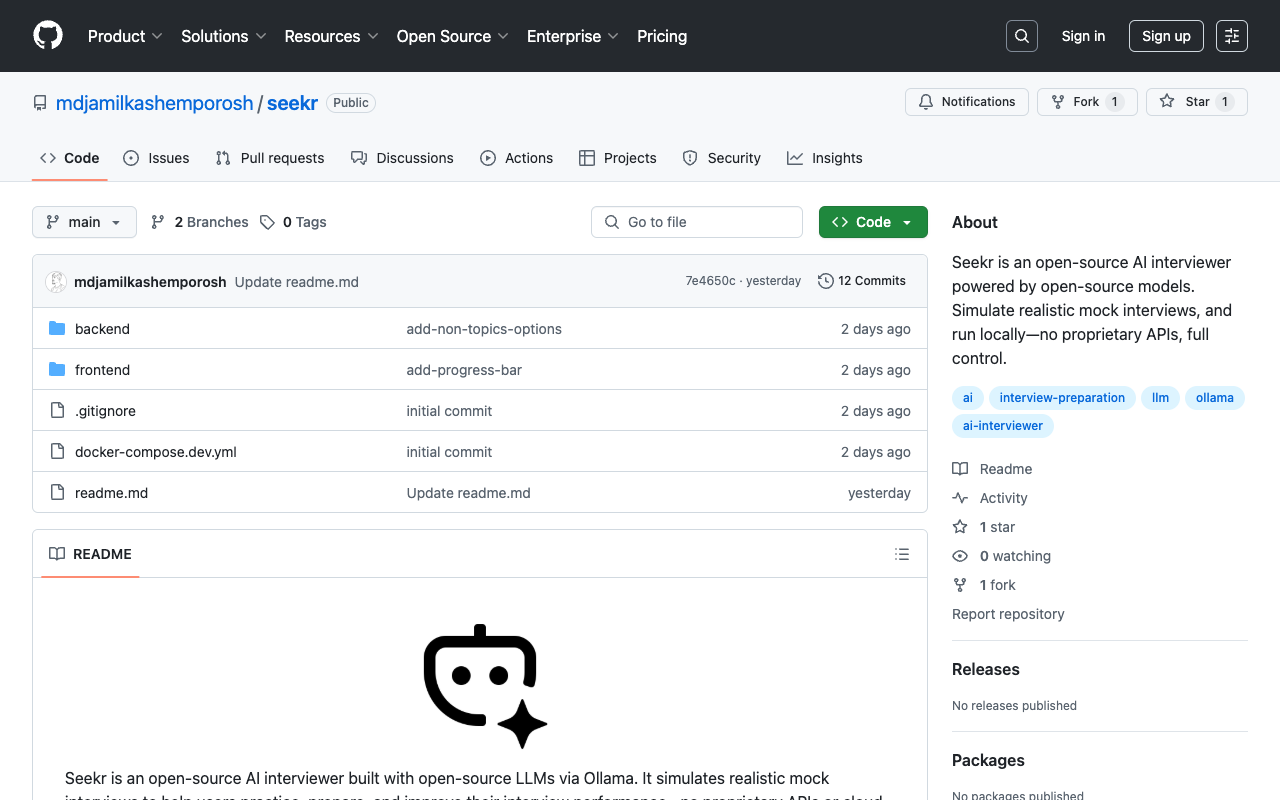Click the Seekr robot logo image

coord(485,686)
